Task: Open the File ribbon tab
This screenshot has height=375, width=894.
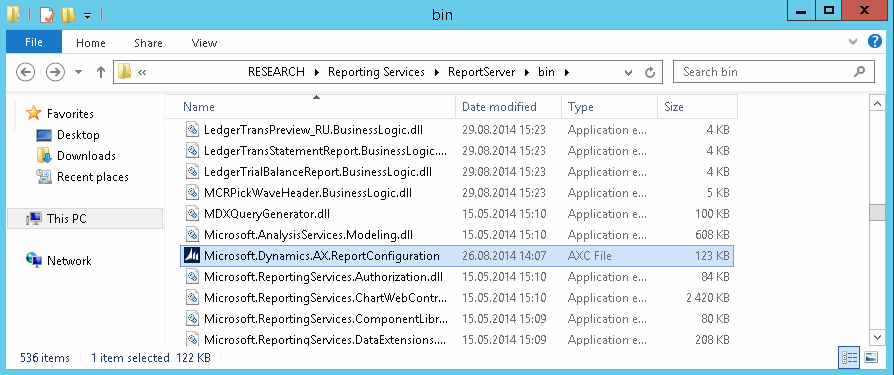Action: pyautogui.click(x=34, y=43)
